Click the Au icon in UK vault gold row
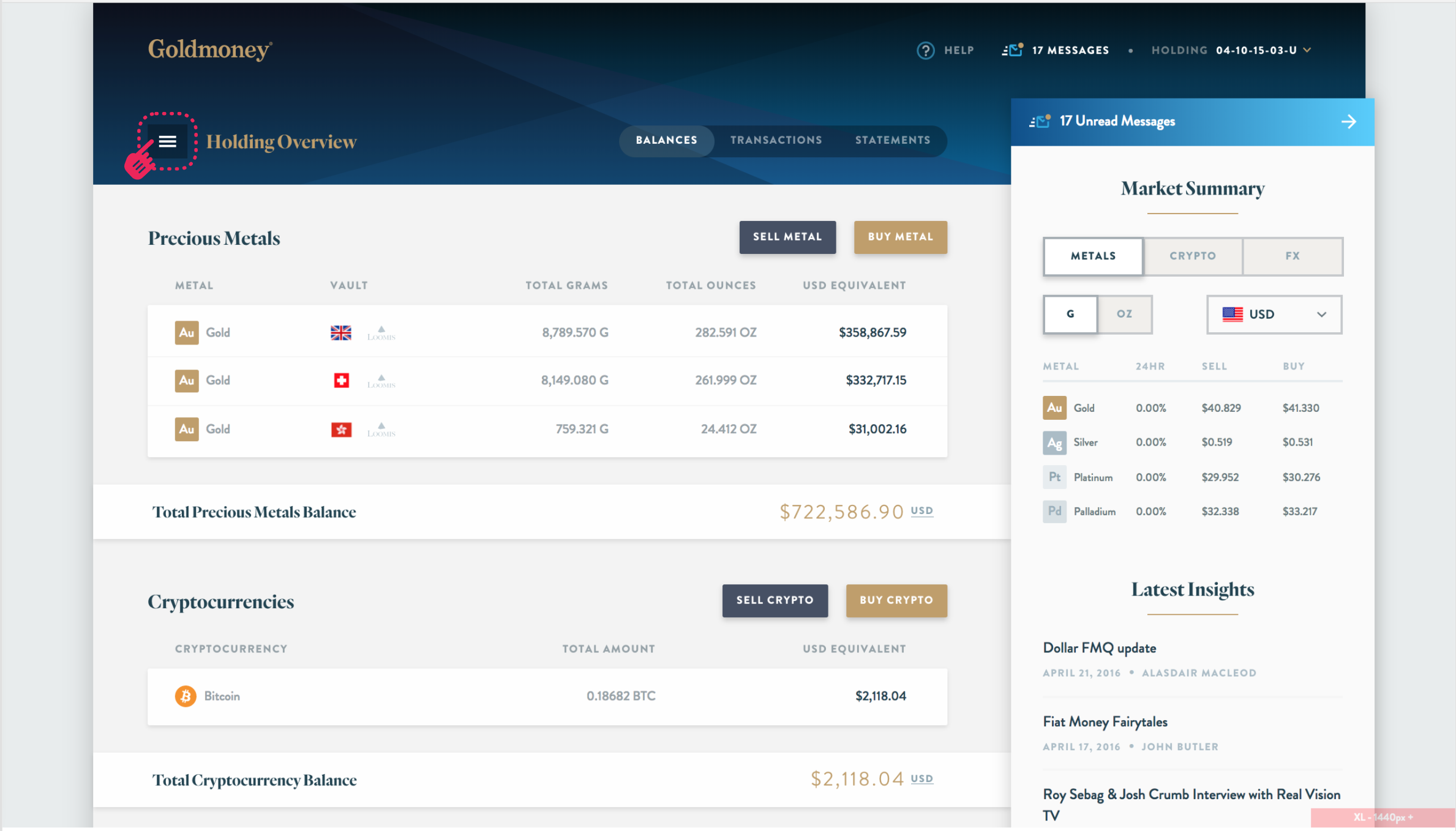Screen dimensions: 1456x831 (187, 332)
